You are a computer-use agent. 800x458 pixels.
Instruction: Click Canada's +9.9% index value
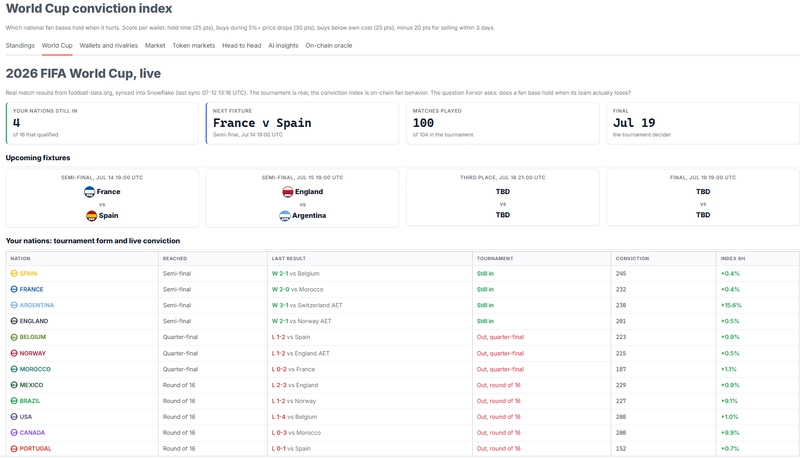tap(730, 432)
